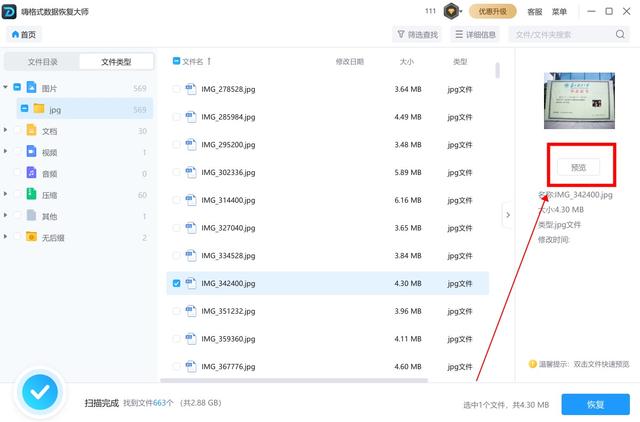Click the vertical file list scrollbar

[498, 70]
